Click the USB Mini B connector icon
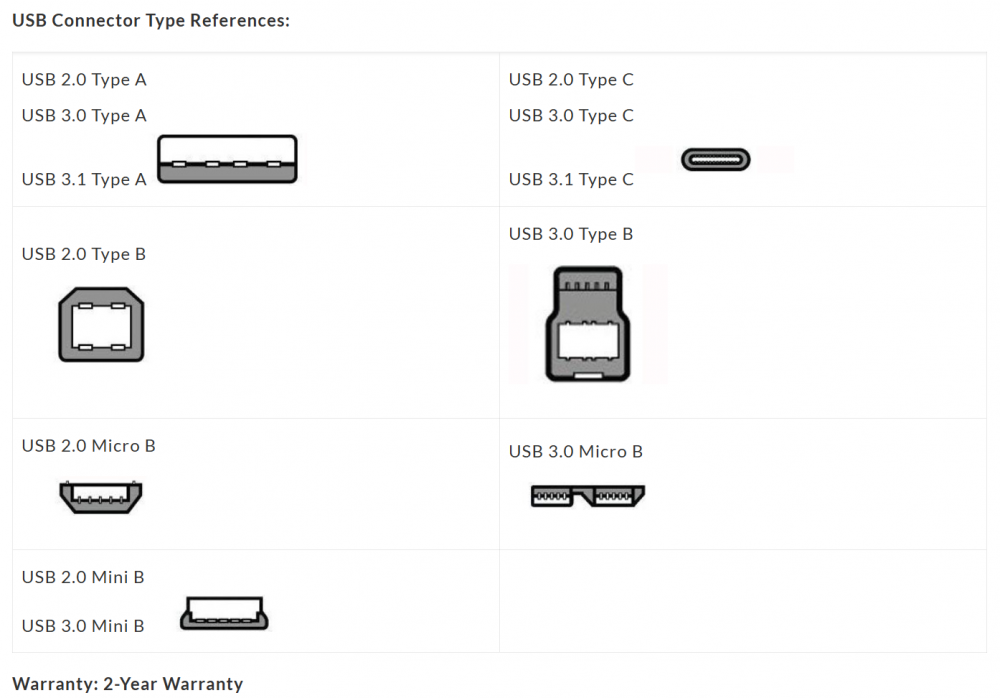 pos(224,614)
